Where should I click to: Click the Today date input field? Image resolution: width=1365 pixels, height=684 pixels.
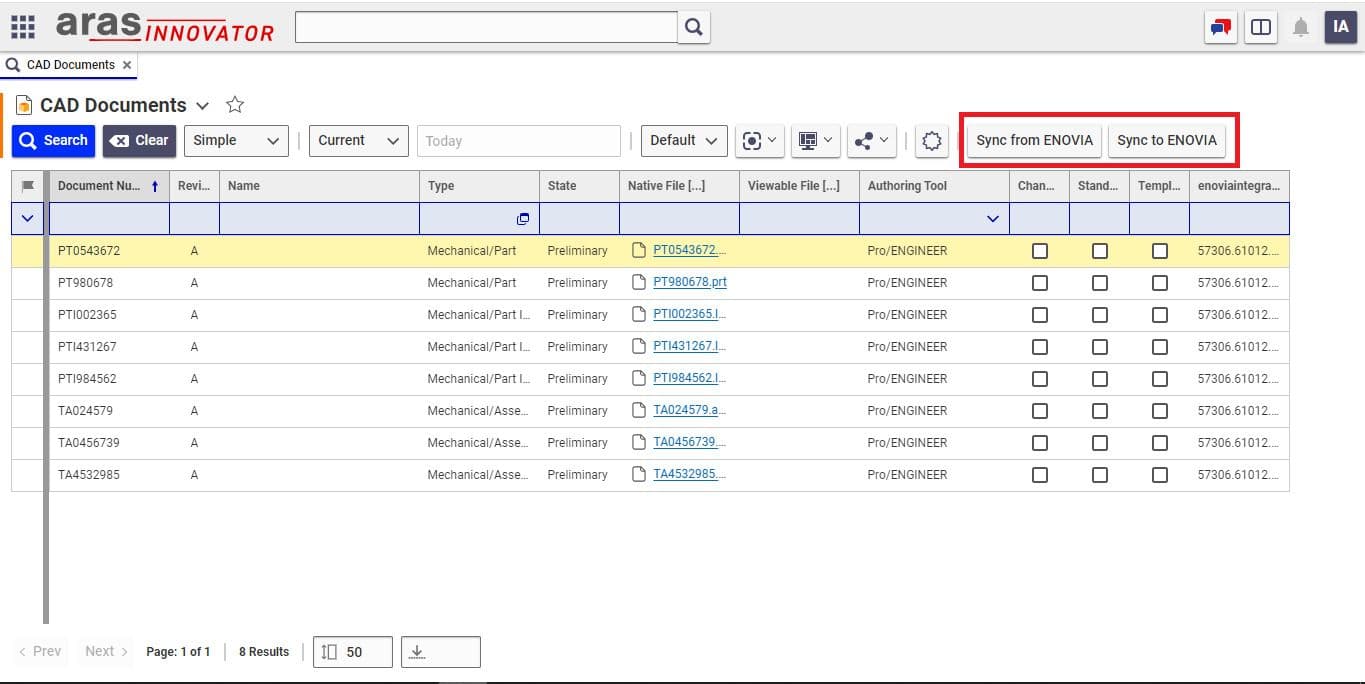[x=519, y=141]
